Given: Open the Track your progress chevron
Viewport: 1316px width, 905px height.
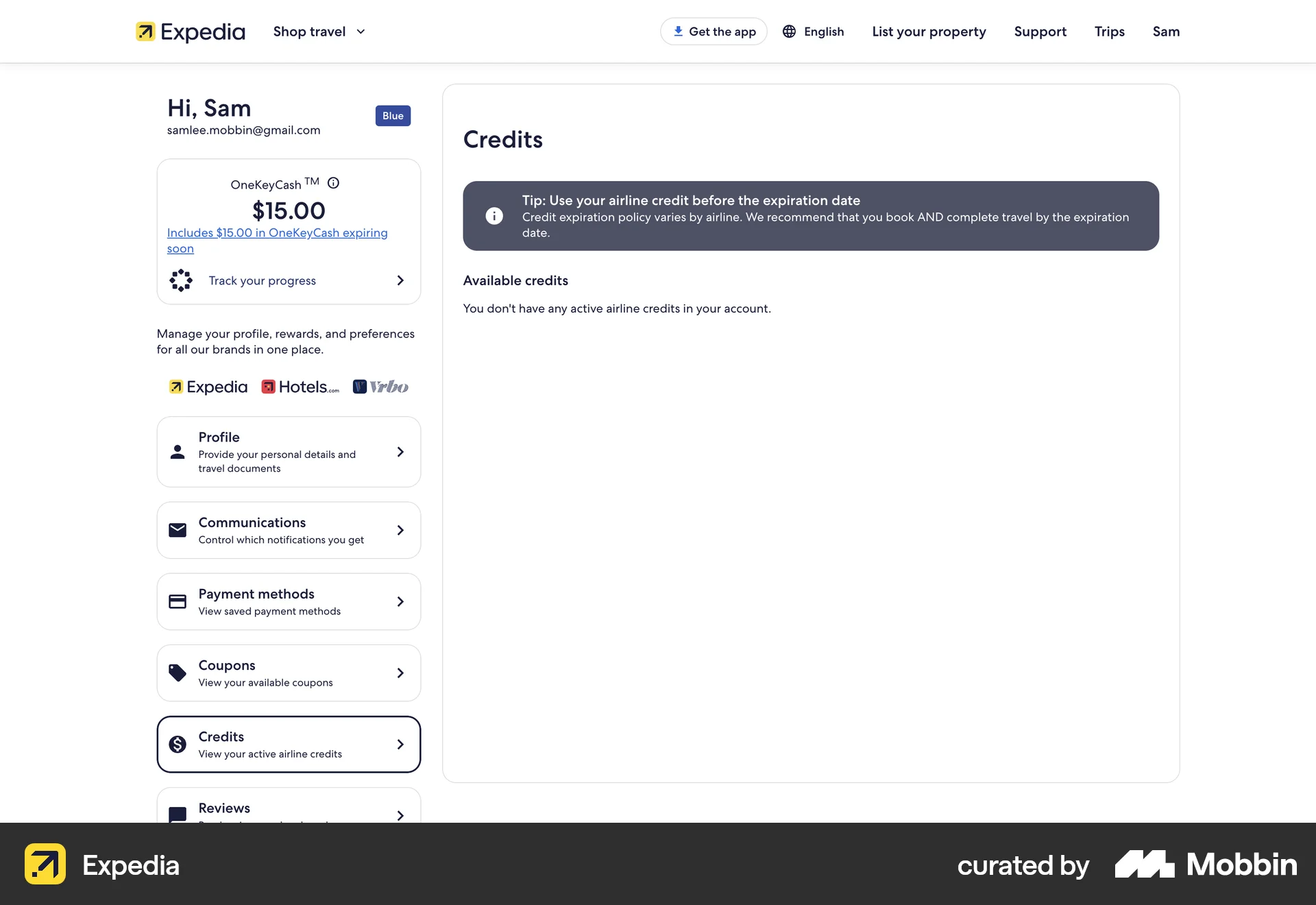Looking at the screenshot, I should tap(400, 280).
